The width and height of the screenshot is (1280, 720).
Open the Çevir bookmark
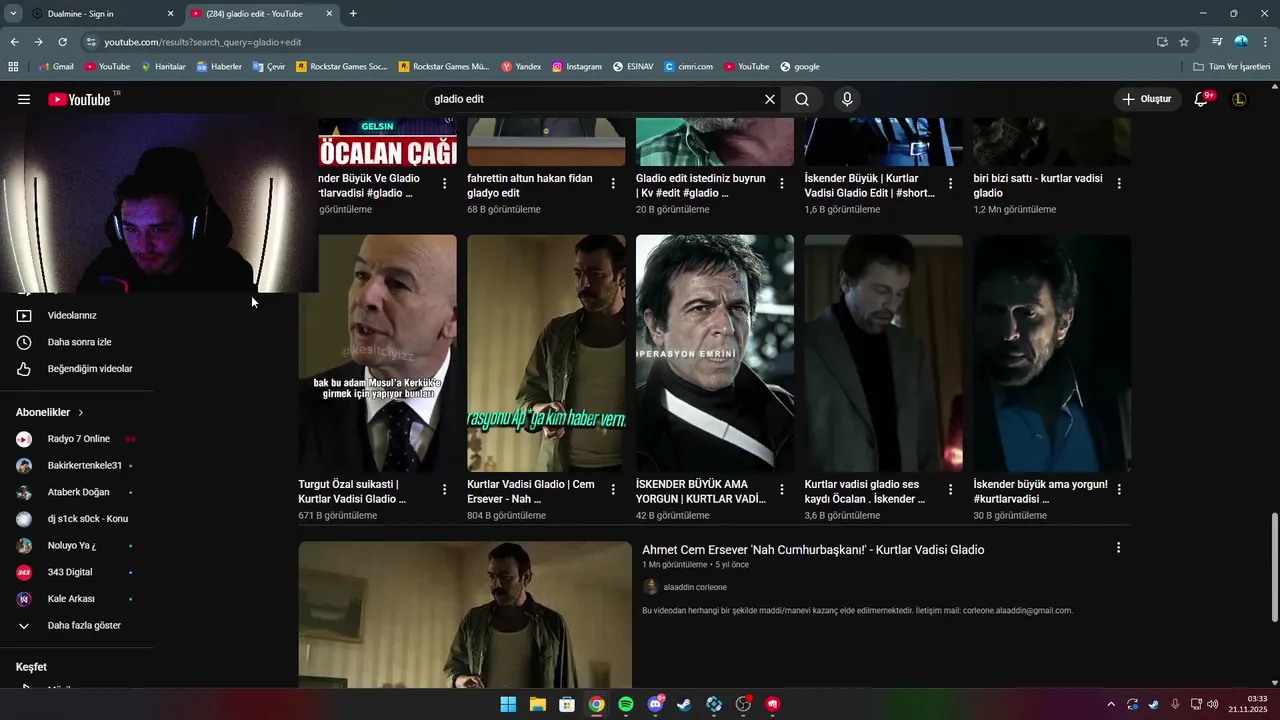[269, 67]
